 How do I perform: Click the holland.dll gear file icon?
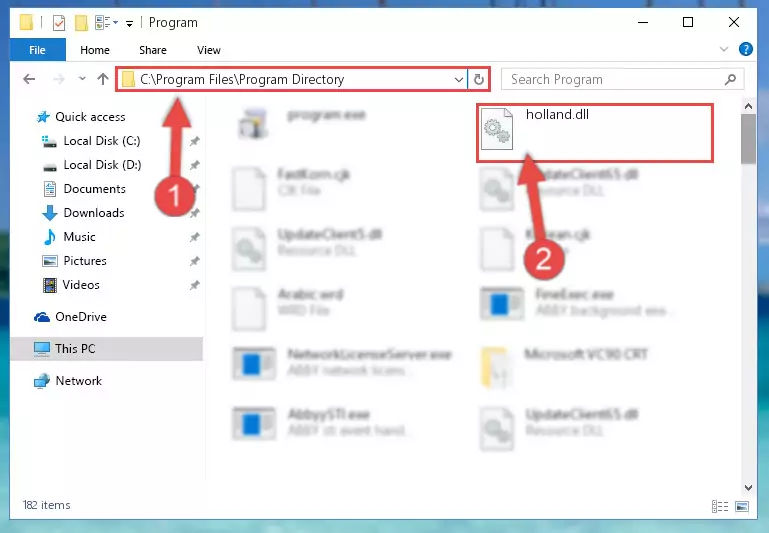(497, 129)
